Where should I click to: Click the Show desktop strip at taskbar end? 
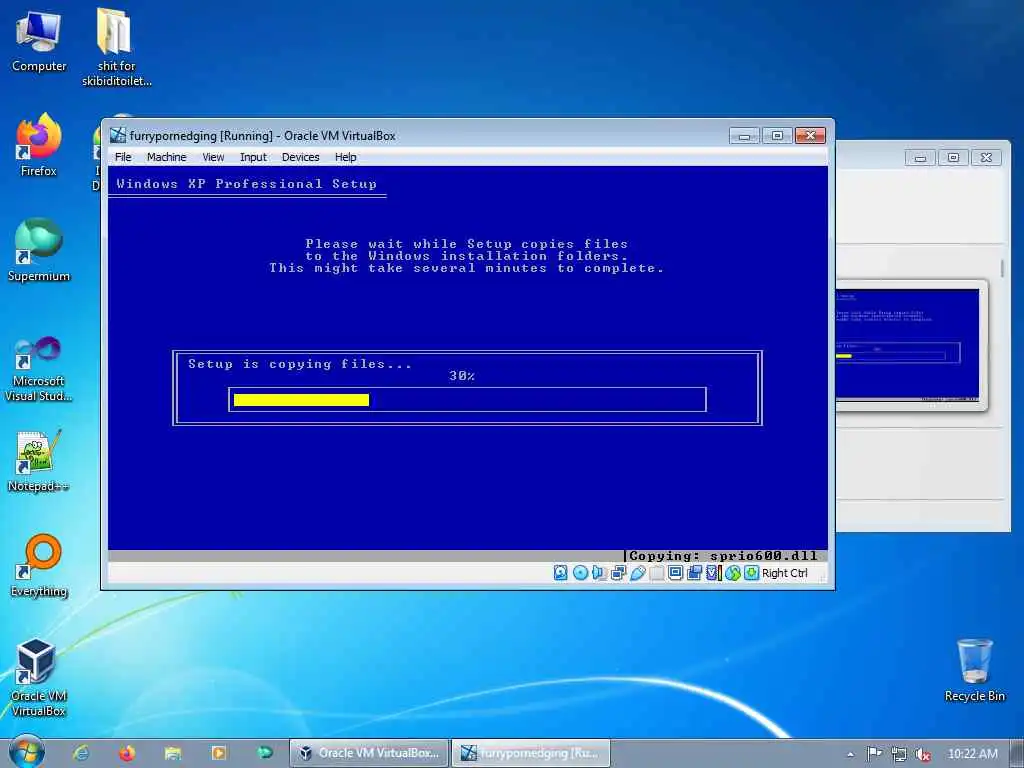coord(1017,753)
